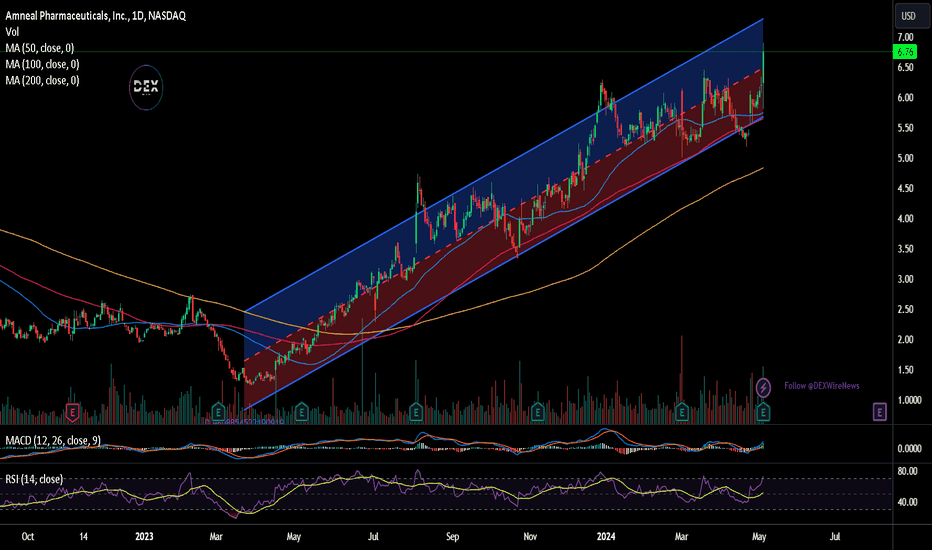
Task: Open the earnings marker near March 2024
Action: pyautogui.click(x=682, y=411)
